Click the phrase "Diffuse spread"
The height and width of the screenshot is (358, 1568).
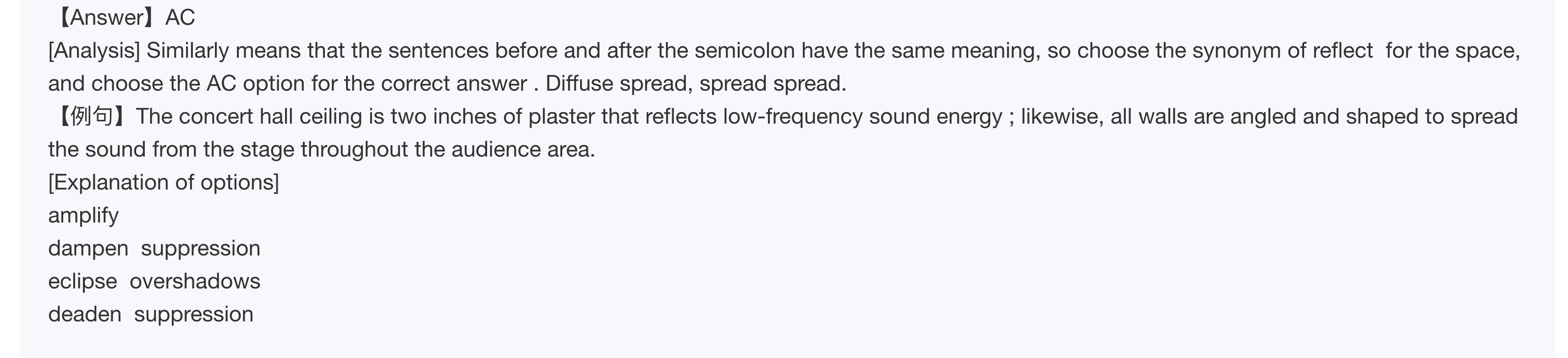(617, 83)
